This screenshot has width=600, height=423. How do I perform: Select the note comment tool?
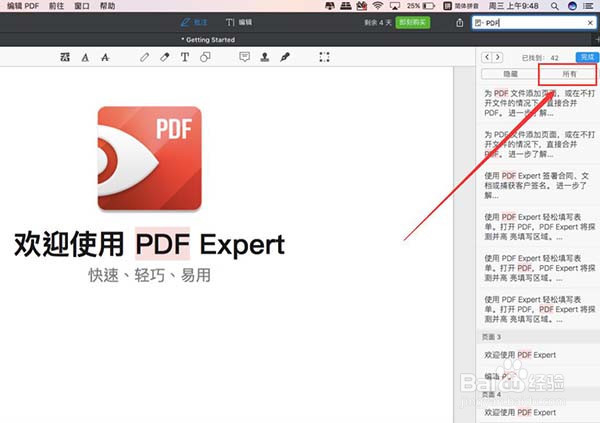coord(245,57)
